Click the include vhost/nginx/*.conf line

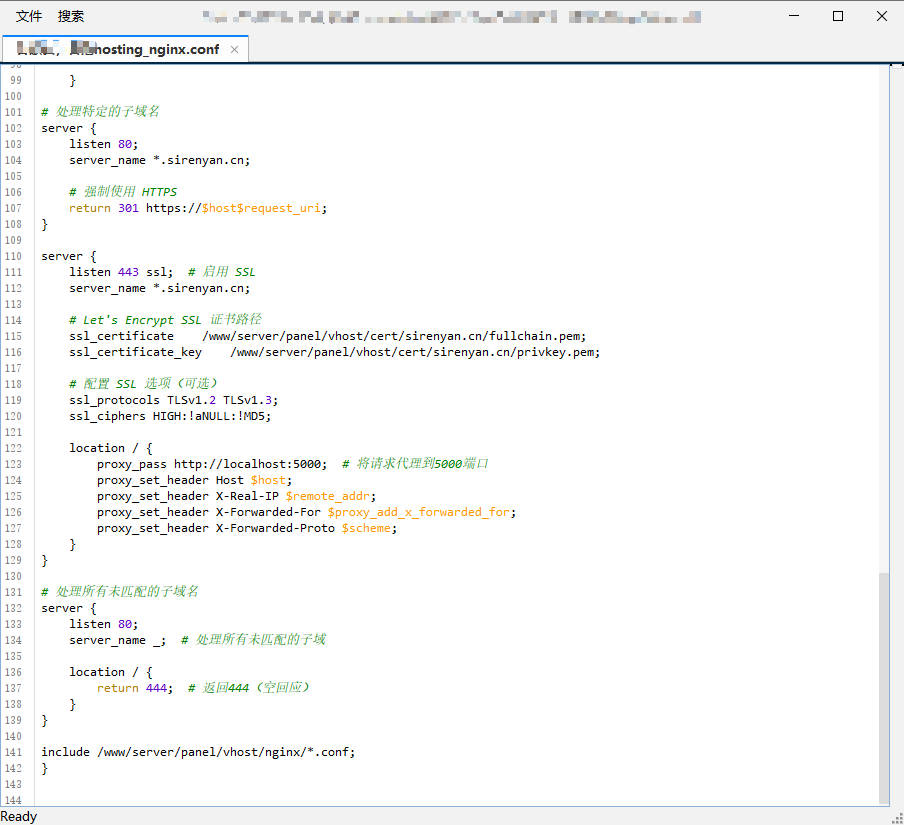198,752
